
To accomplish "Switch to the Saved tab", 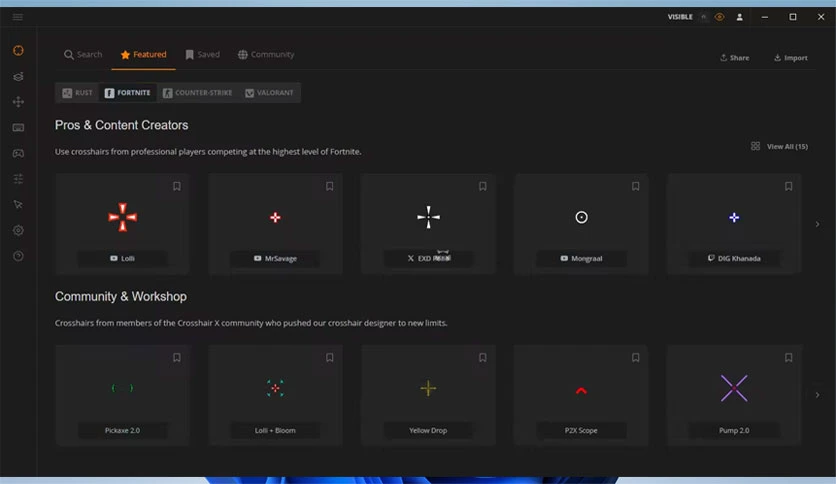I will coord(203,54).
